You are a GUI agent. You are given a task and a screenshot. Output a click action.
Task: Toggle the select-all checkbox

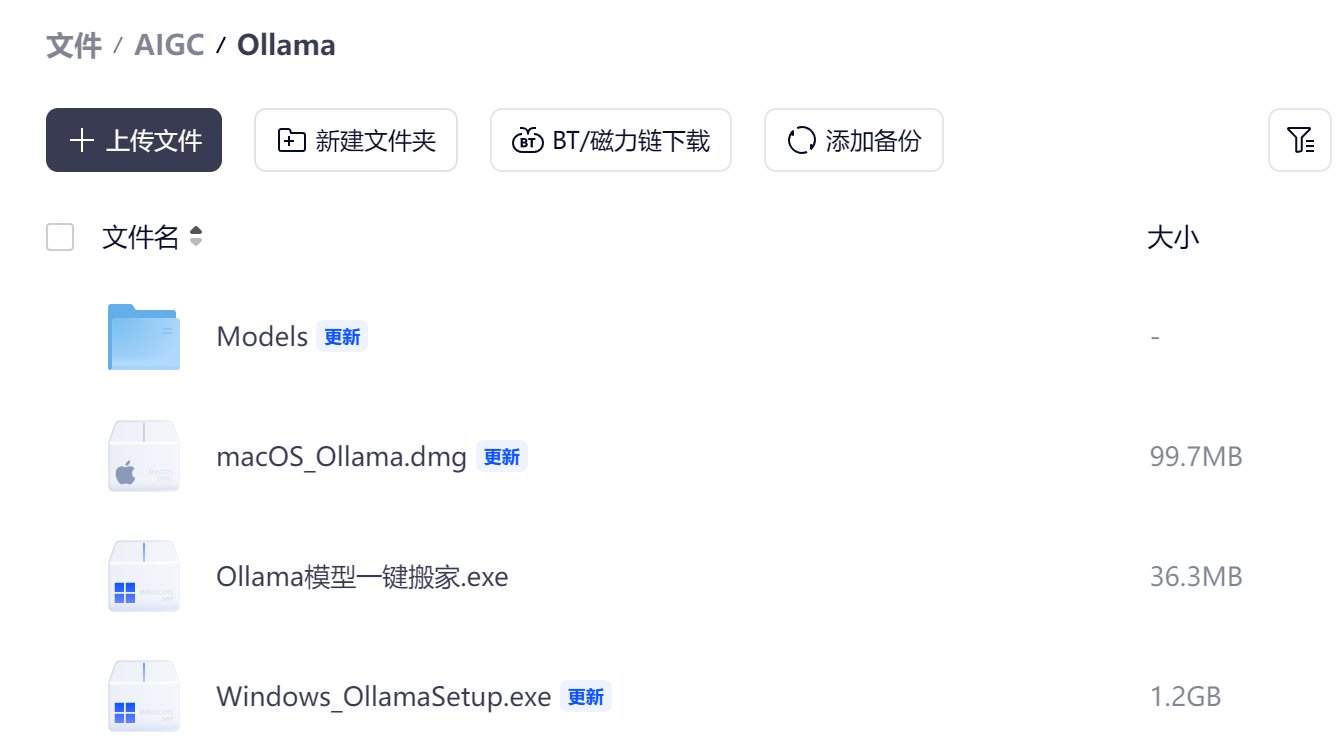tap(60, 237)
